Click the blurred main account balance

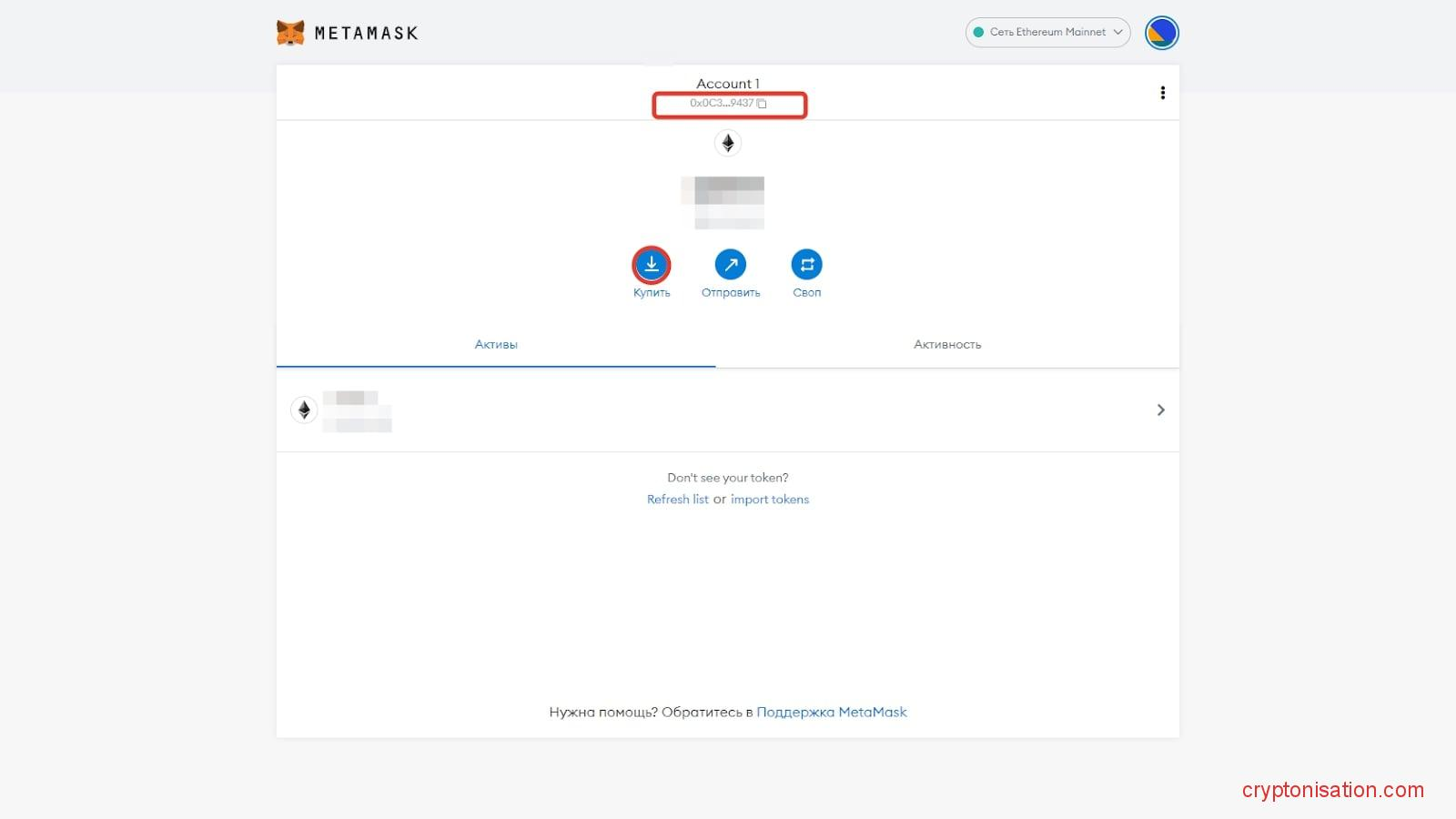pyautogui.click(x=728, y=202)
